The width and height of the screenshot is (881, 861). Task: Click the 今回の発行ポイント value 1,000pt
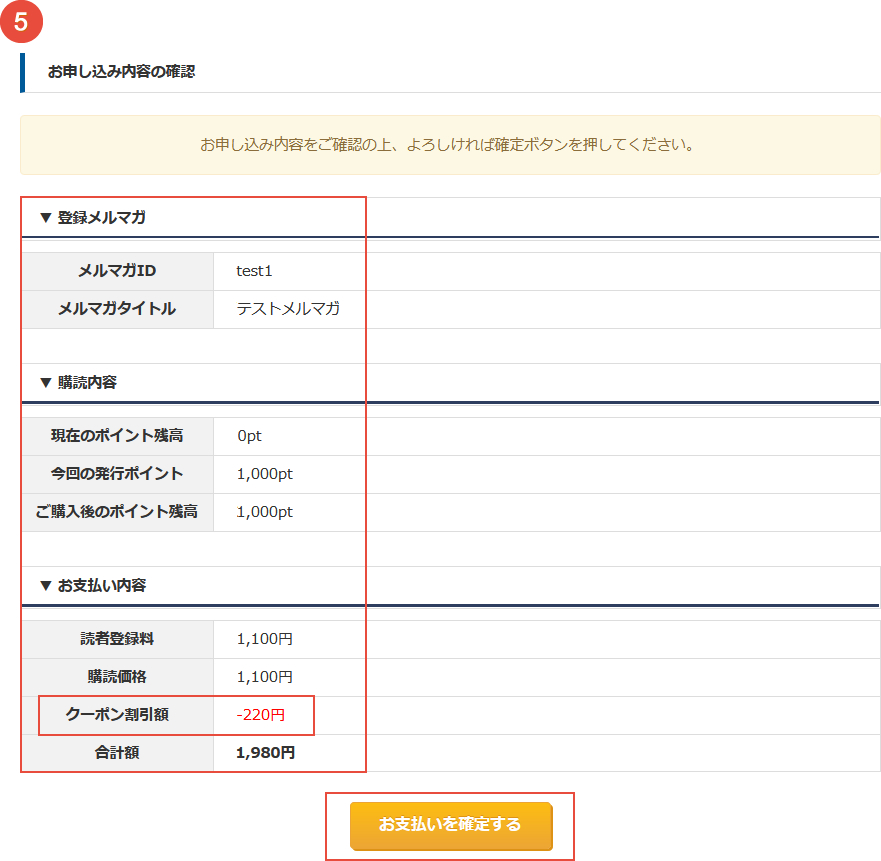coord(262,474)
